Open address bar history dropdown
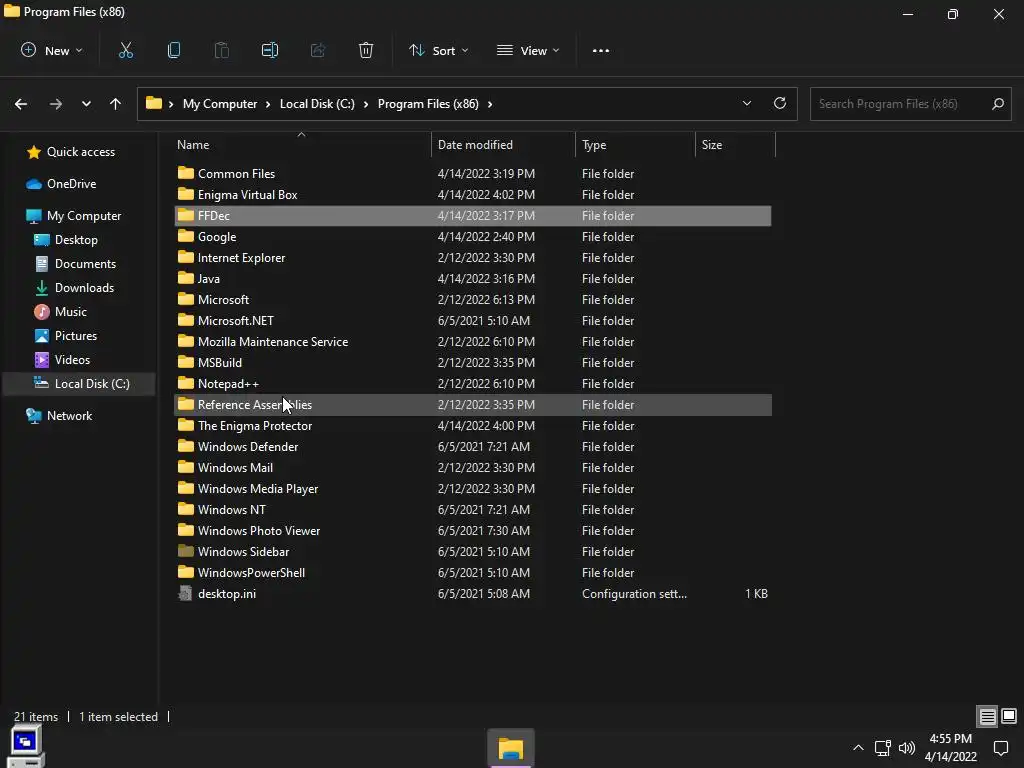Screen dimensions: 1024x768 pos(746,103)
